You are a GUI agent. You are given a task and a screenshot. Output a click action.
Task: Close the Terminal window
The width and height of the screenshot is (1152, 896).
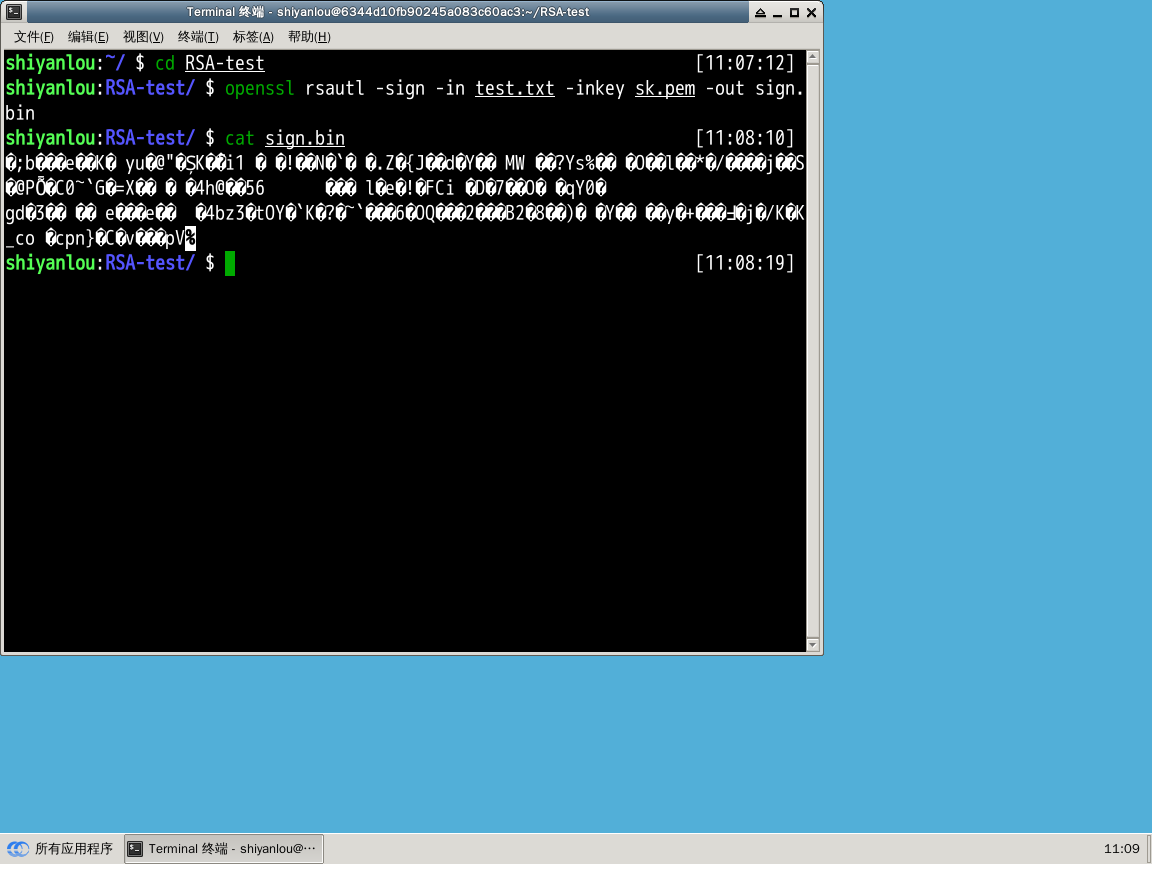click(811, 13)
